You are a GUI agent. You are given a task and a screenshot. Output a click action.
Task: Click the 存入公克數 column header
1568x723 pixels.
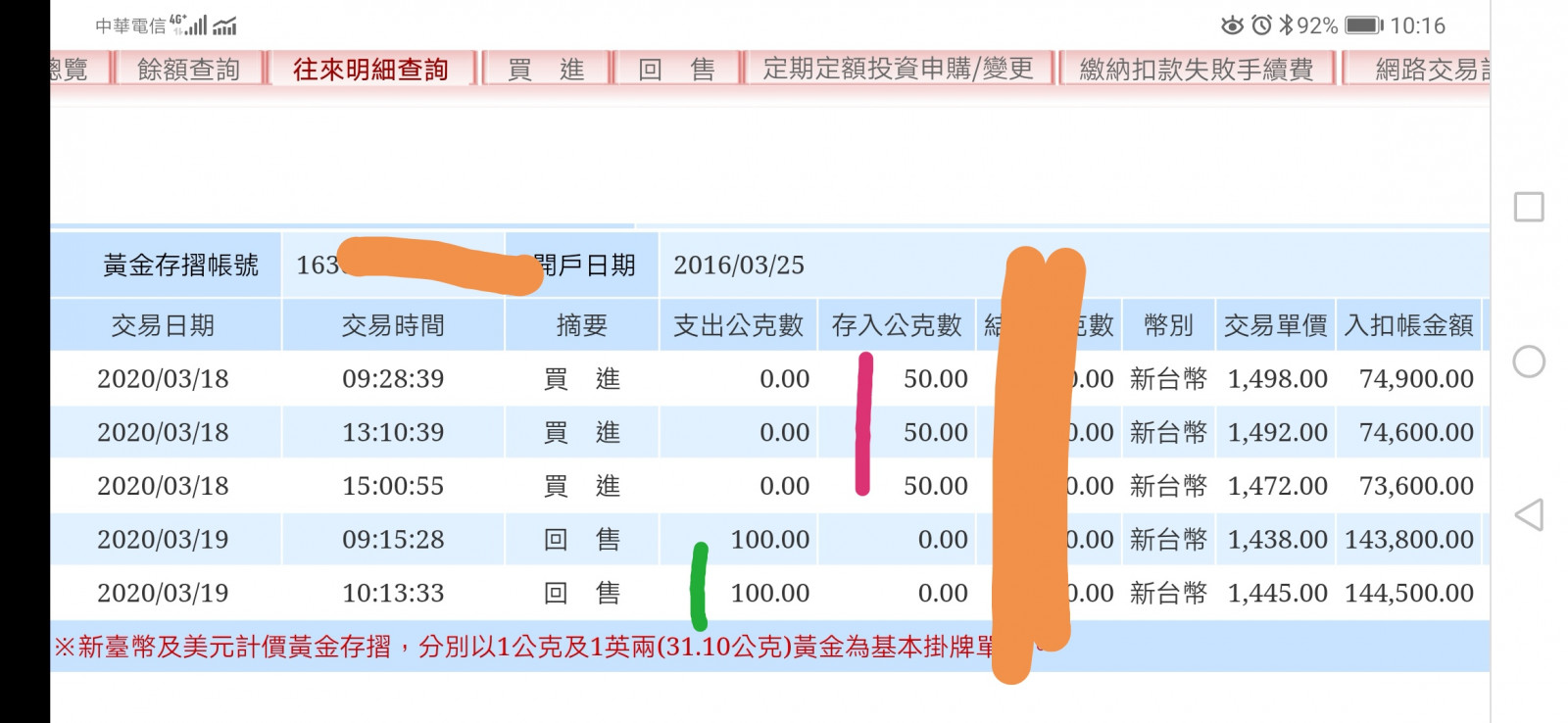coord(897,325)
